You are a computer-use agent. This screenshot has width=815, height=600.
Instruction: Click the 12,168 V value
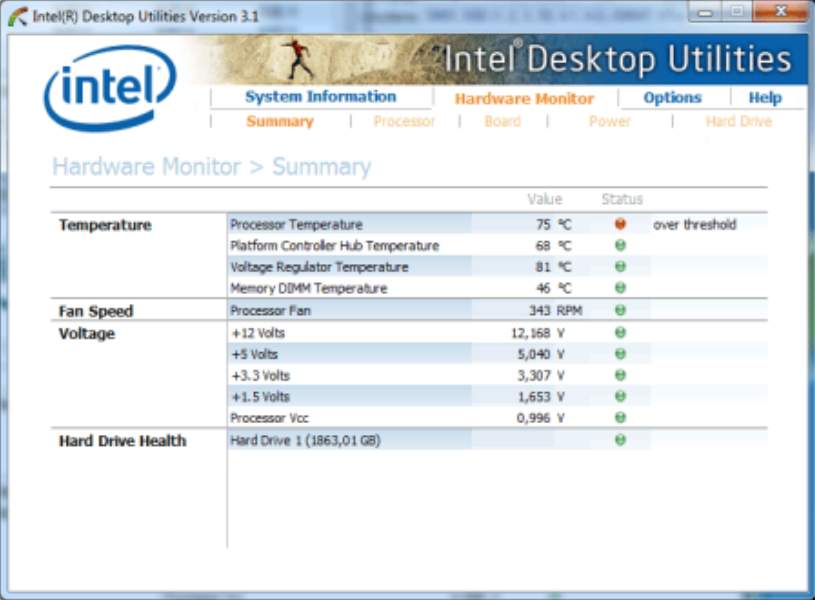[538, 333]
